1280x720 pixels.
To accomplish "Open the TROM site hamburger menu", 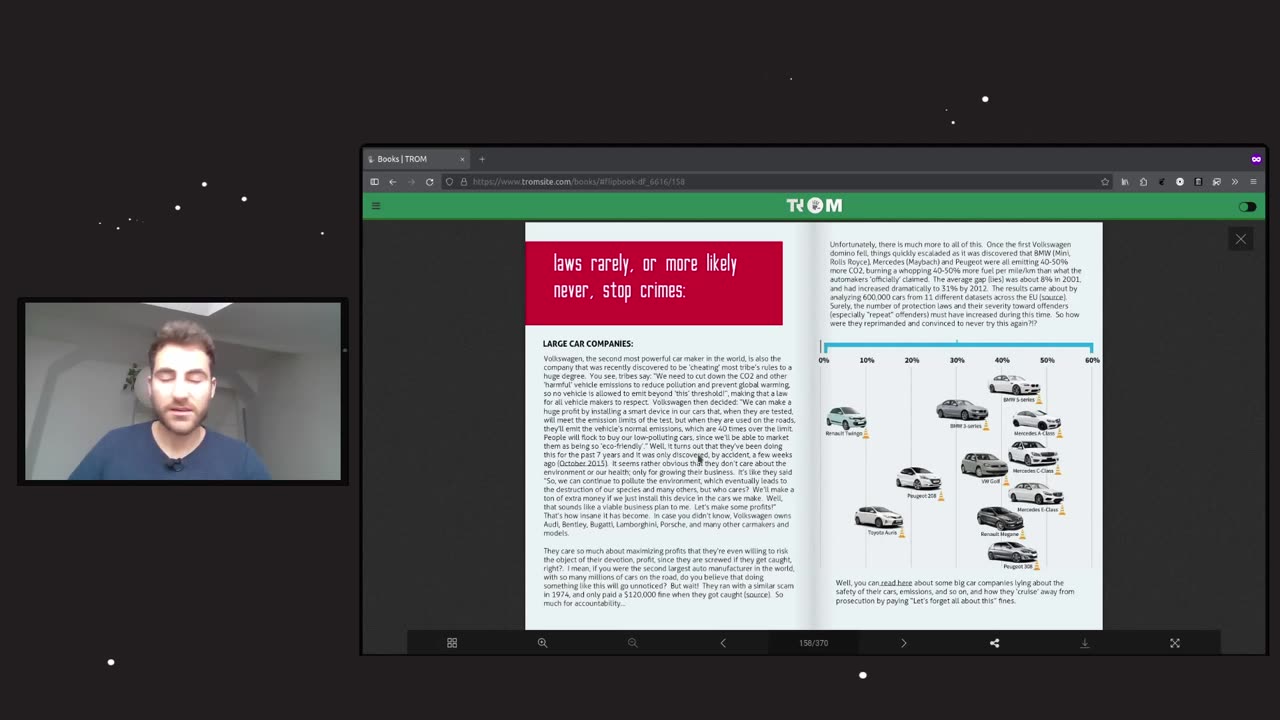I will (x=376, y=206).
